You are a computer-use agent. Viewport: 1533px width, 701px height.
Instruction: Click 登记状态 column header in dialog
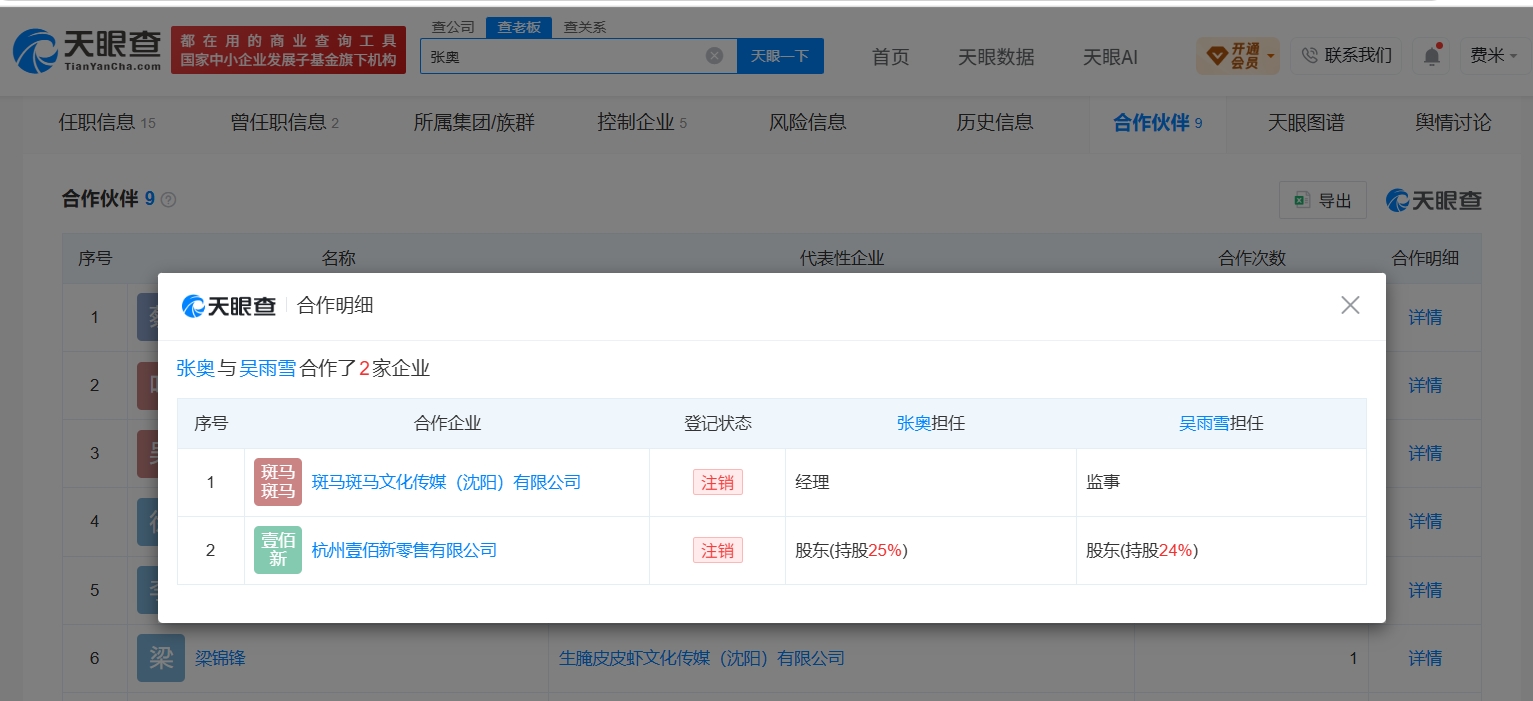pos(718,423)
